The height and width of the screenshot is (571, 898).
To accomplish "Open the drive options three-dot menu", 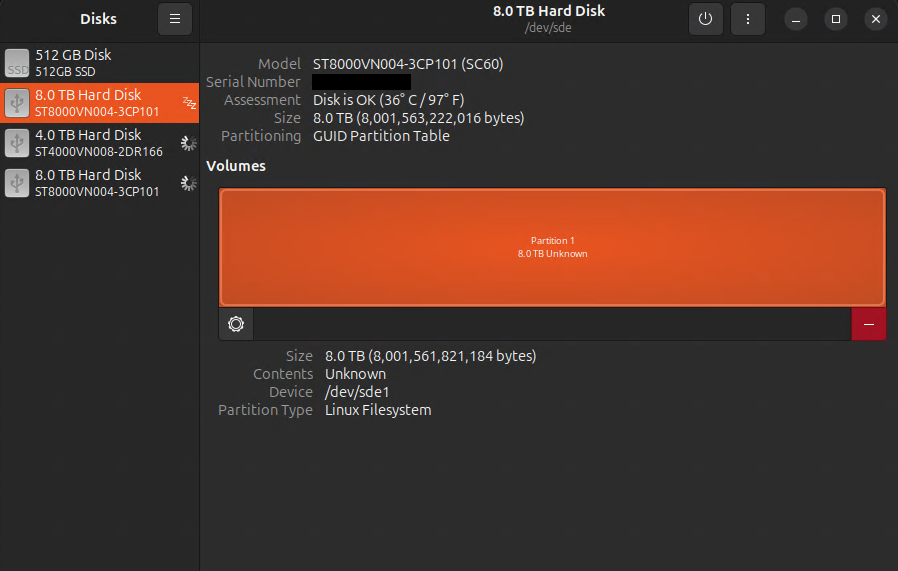I will pos(748,19).
